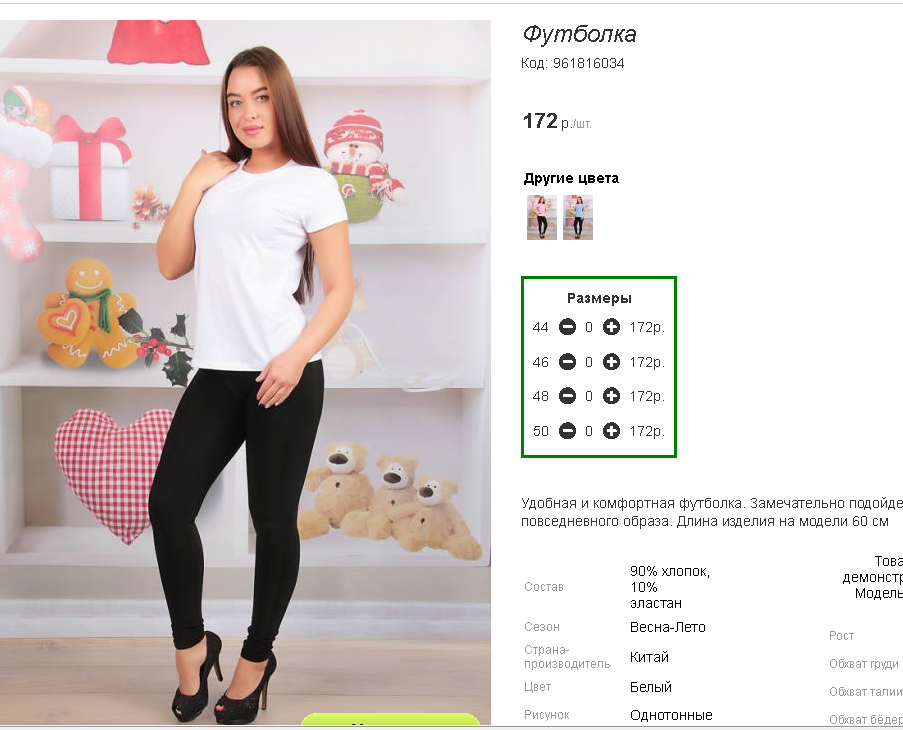Increase quantity for size 50
The height and width of the screenshot is (730, 903).
[x=612, y=431]
